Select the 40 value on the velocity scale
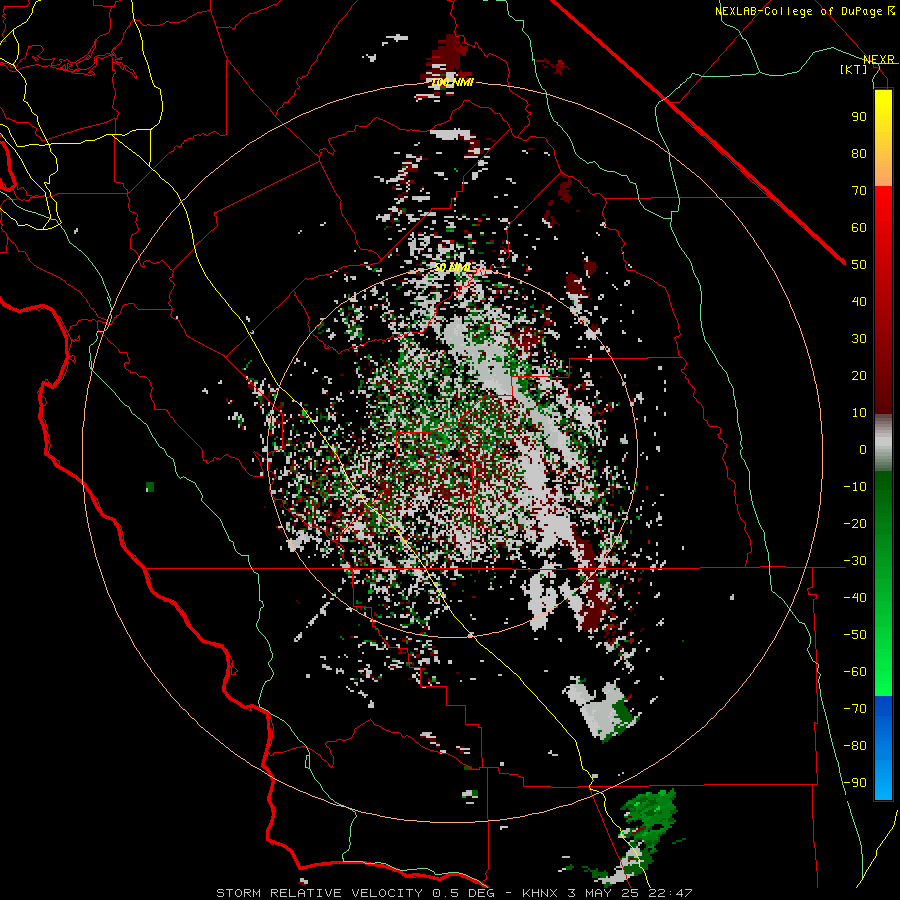 point(859,301)
